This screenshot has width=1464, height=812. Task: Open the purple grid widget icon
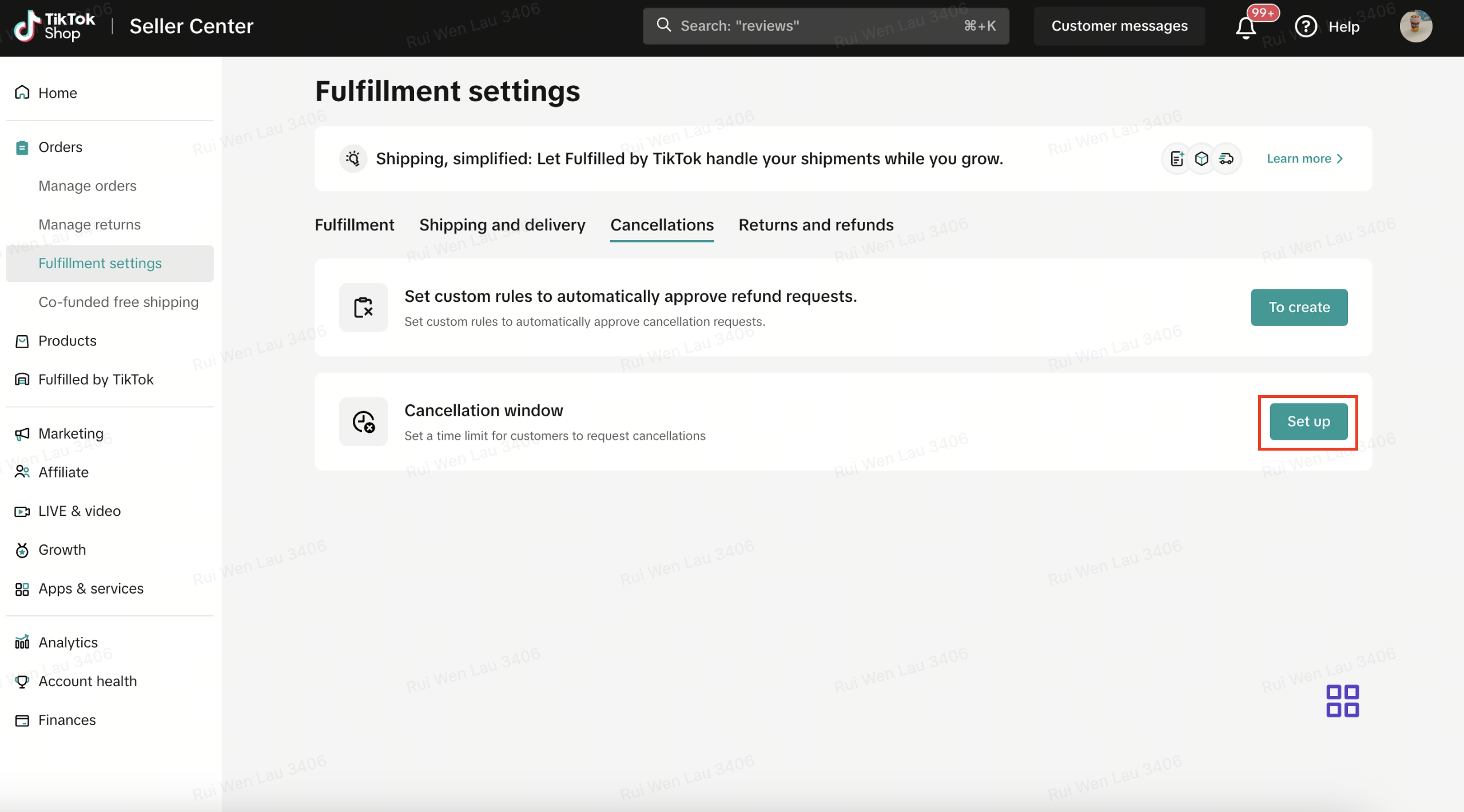point(1342,700)
